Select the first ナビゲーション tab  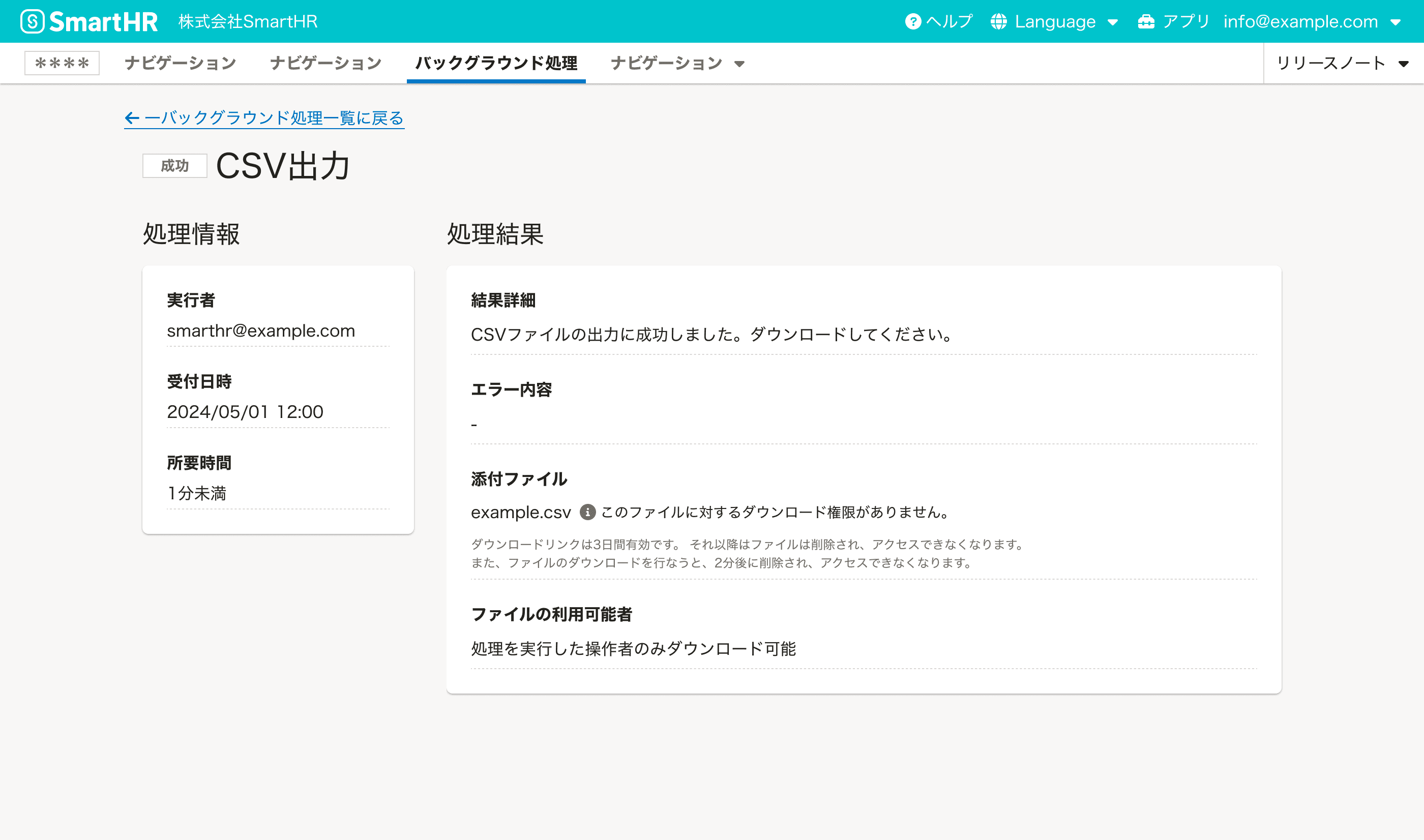(180, 63)
